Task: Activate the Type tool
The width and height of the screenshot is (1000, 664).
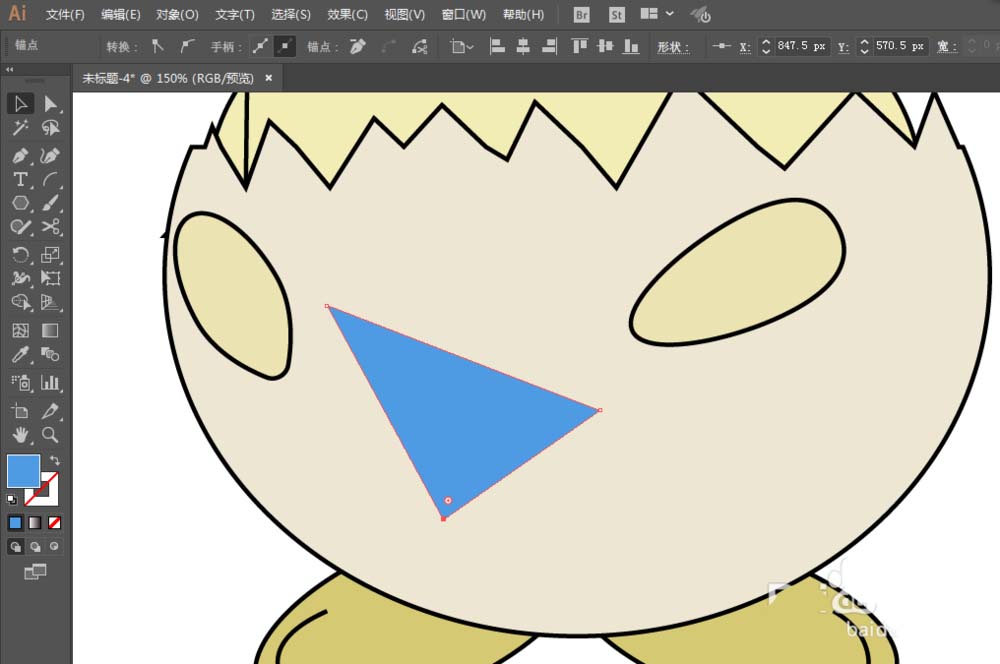Action: (x=20, y=180)
